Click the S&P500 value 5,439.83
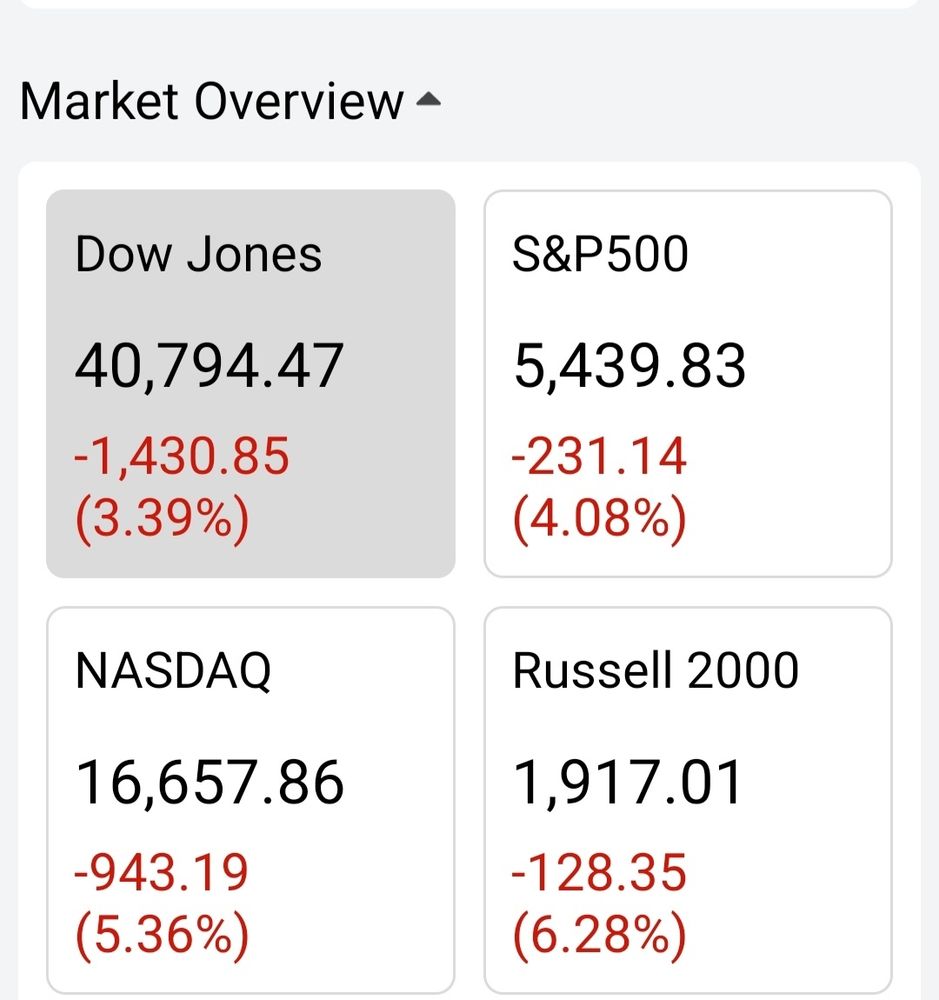 (x=629, y=366)
